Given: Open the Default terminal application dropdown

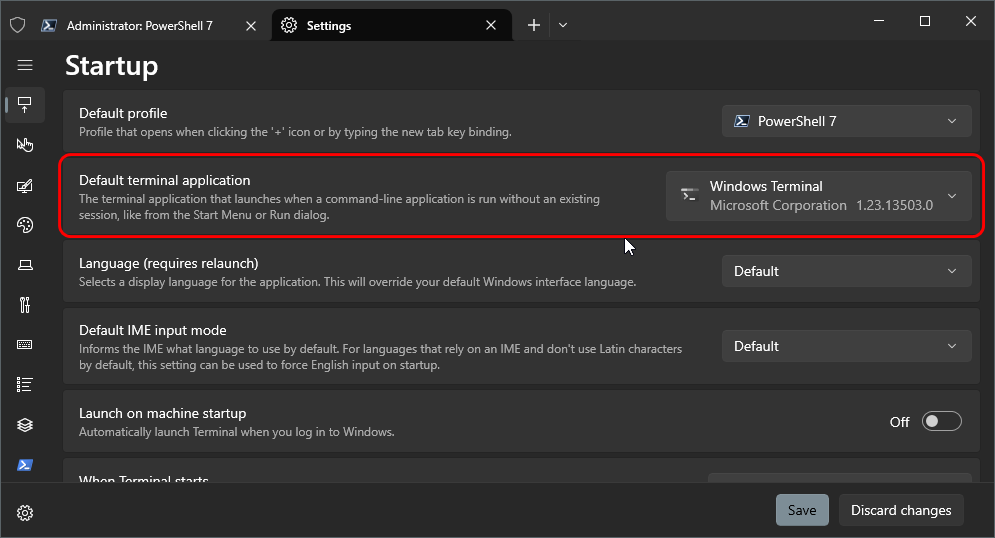Looking at the screenshot, I should tap(818, 196).
